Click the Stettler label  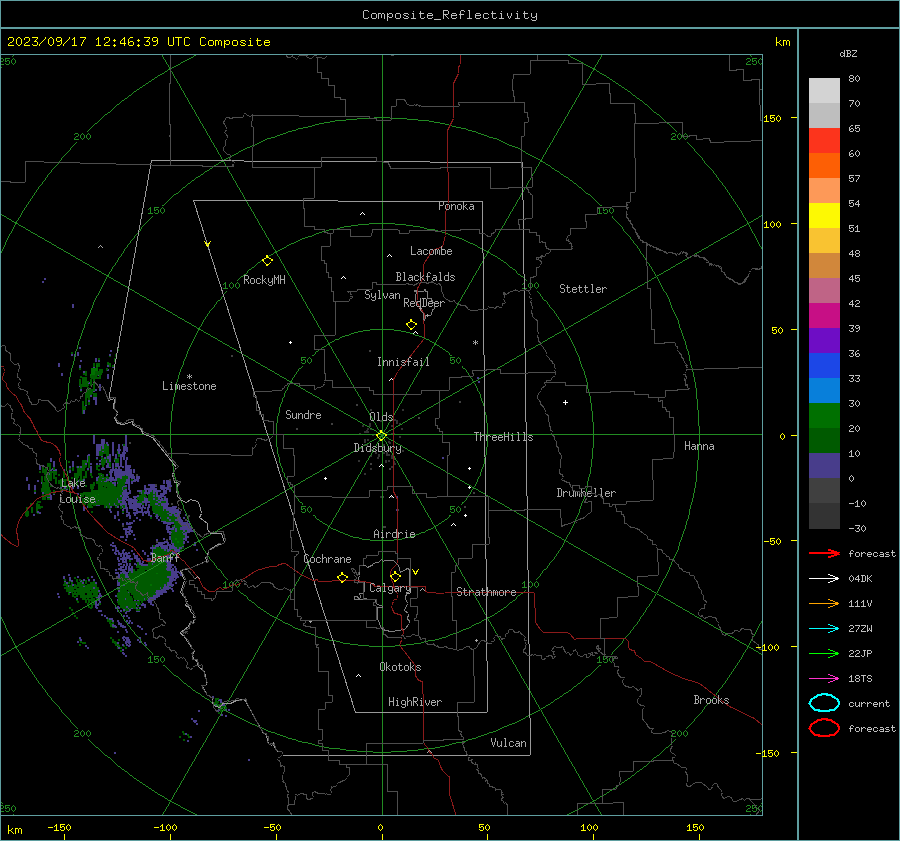tap(583, 289)
